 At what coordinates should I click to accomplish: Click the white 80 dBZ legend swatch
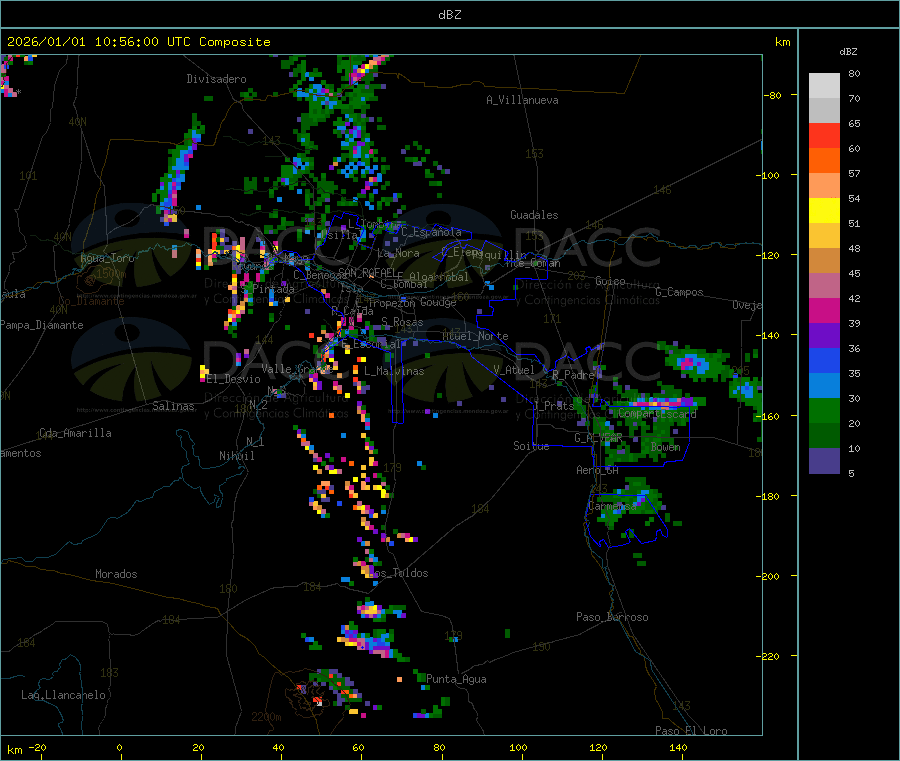(x=824, y=86)
